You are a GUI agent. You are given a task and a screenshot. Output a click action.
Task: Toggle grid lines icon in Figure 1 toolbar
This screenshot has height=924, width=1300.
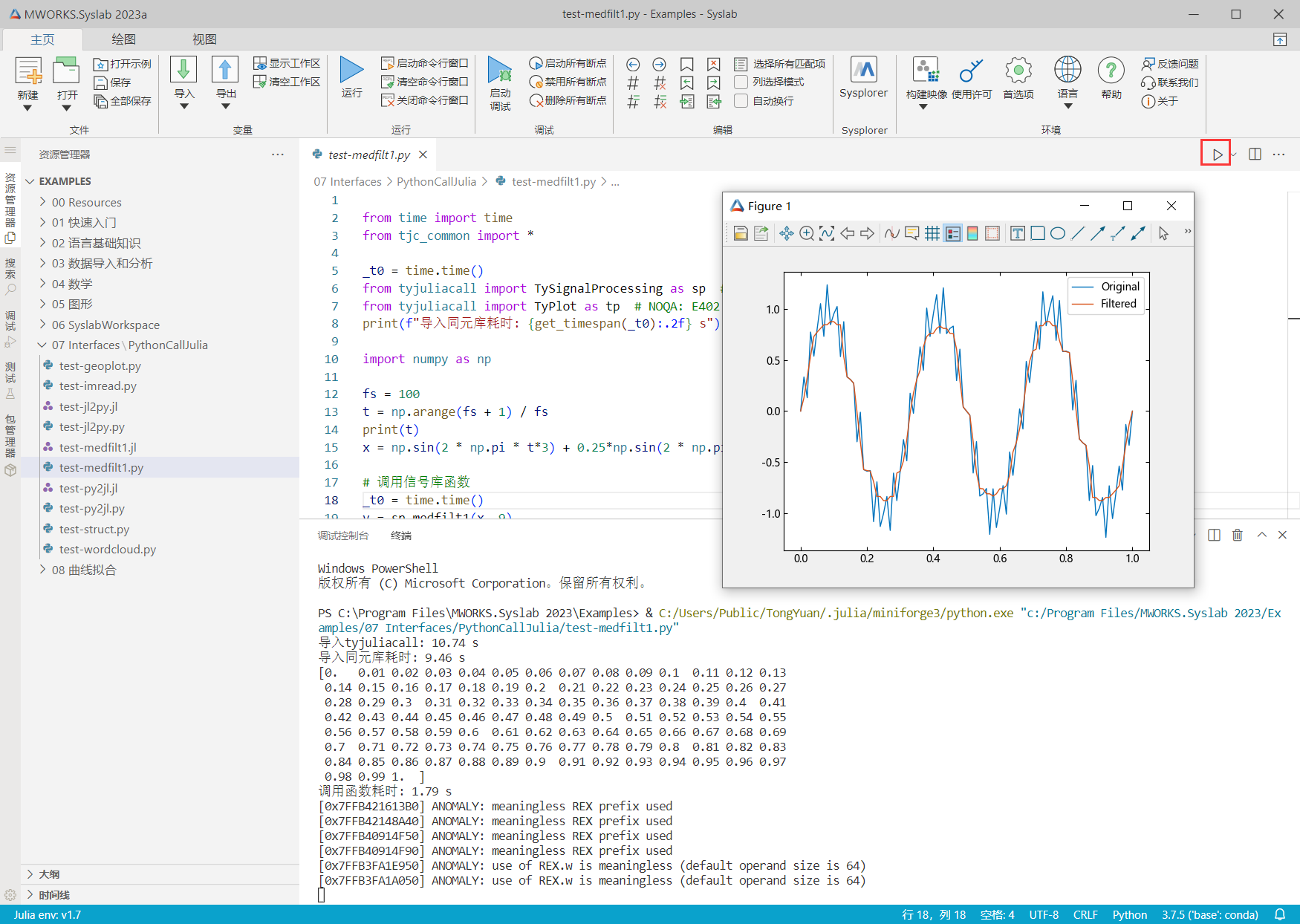932,234
